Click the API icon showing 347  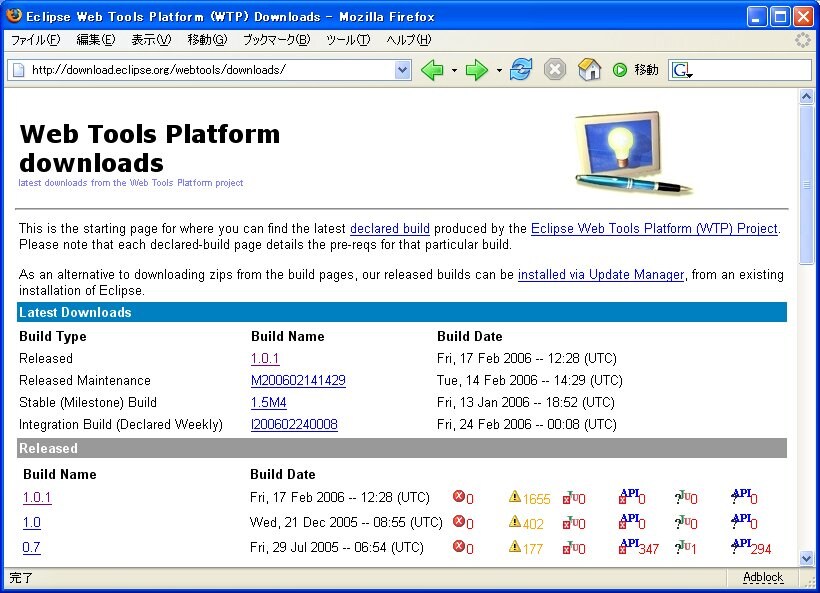point(629,546)
